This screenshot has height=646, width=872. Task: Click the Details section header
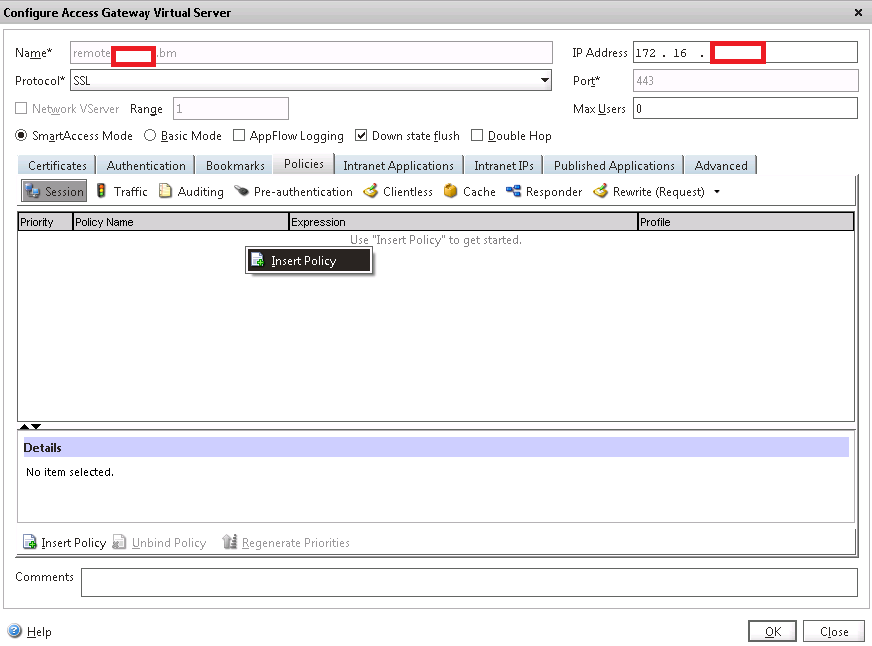436,447
